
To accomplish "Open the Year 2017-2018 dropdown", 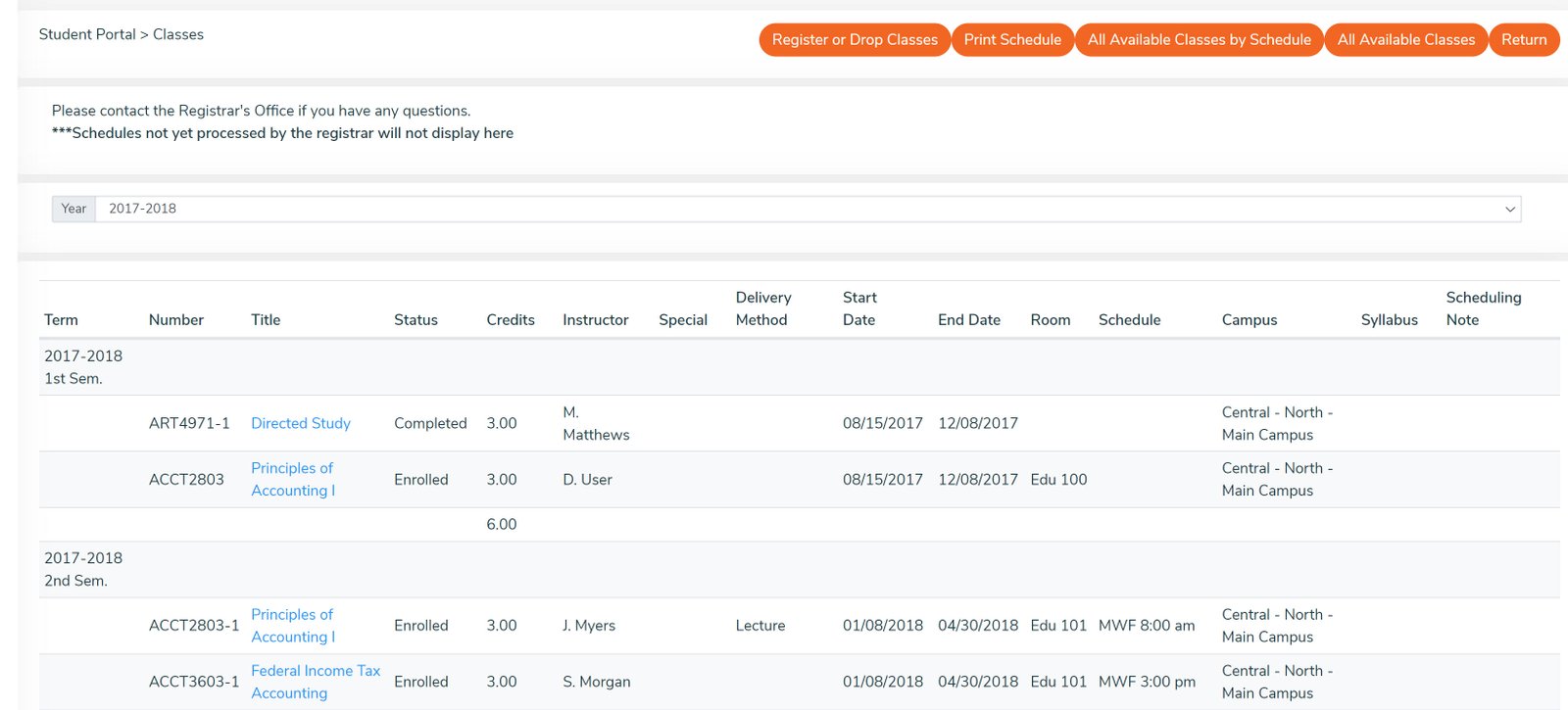I will (x=808, y=209).
